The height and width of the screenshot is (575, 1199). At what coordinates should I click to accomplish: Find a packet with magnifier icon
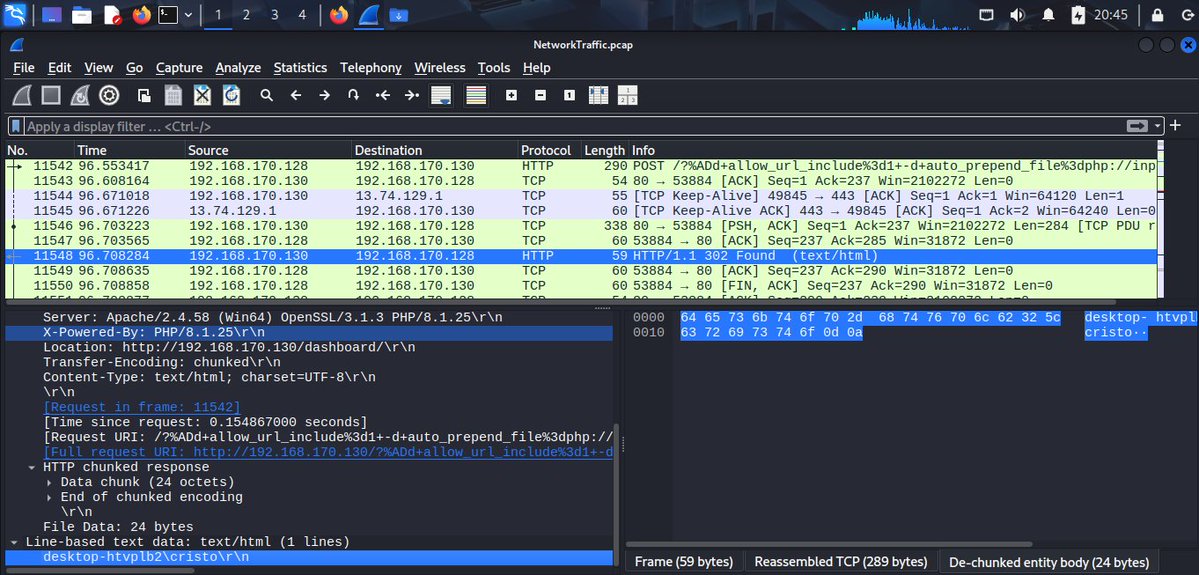pyautogui.click(x=266, y=96)
